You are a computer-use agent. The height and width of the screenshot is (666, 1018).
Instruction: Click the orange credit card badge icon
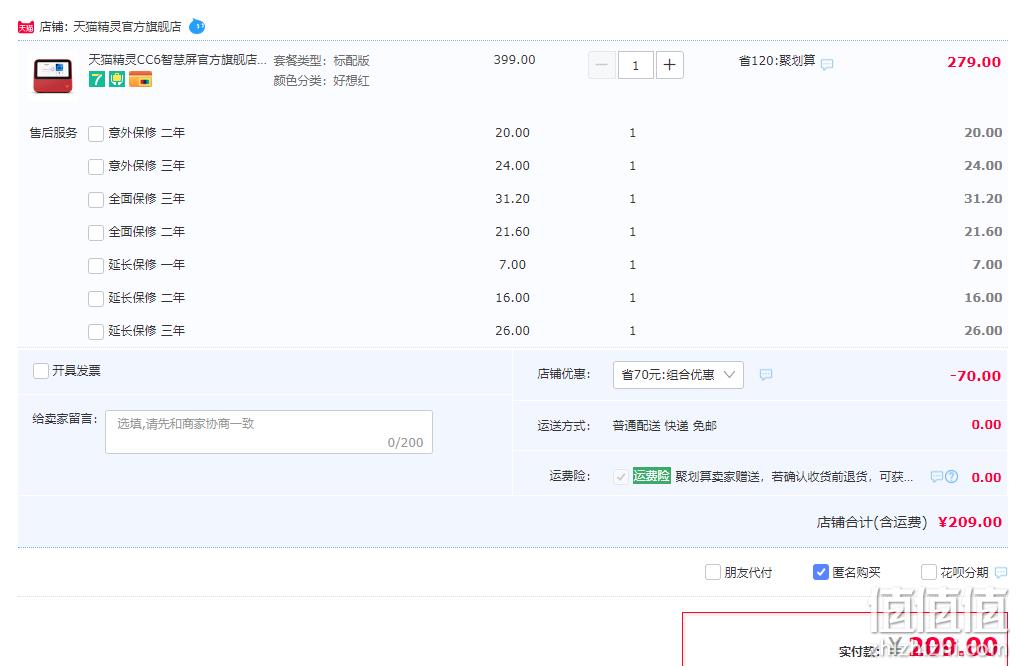[x=140, y=79]
